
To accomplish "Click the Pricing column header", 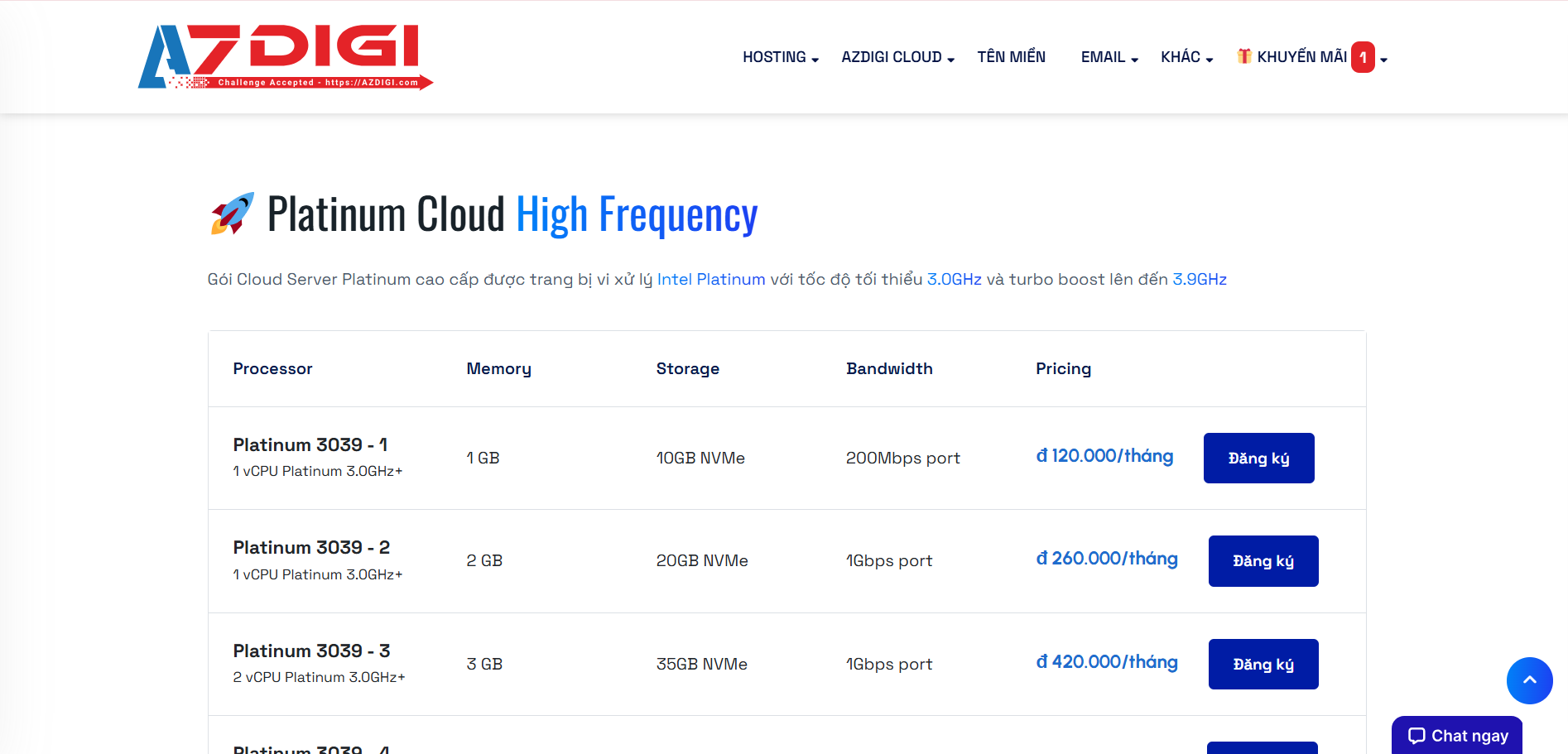I will click(1063, 369).
